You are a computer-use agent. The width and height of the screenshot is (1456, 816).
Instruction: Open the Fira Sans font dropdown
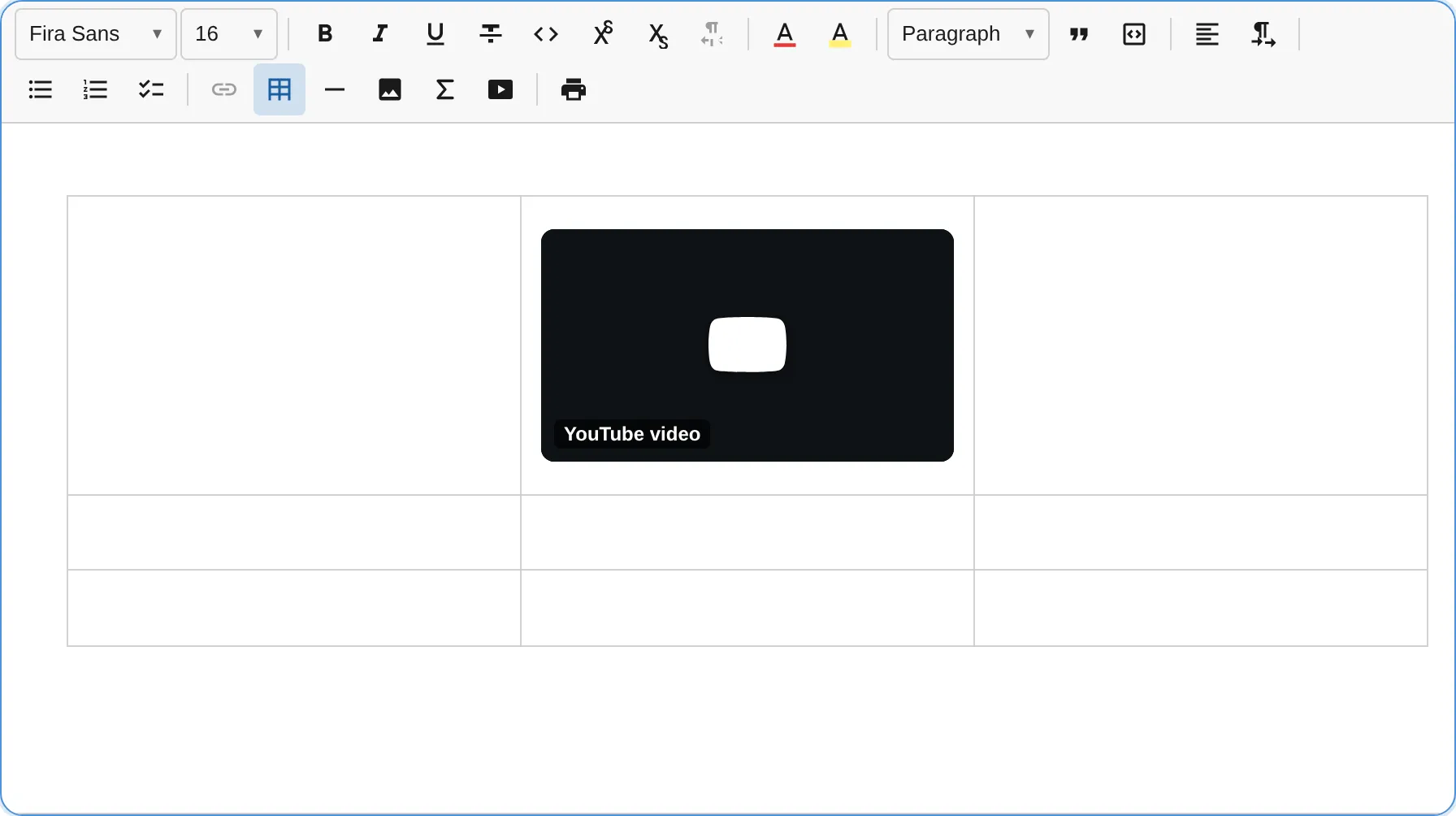[96, 34]
